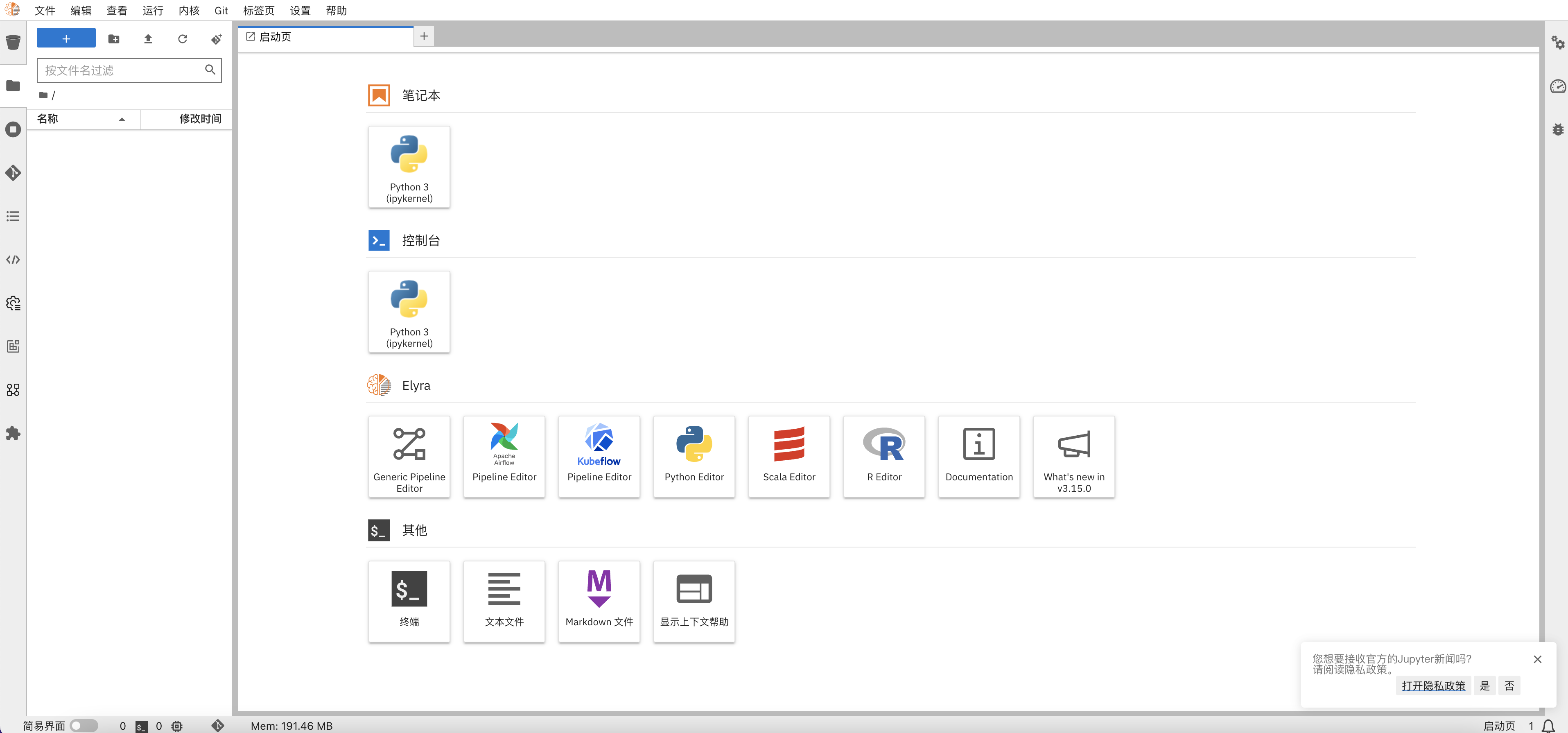The image size is (1568, 733).
Task: Sort files by 名称 column arrow
Action: click(122, 119)
